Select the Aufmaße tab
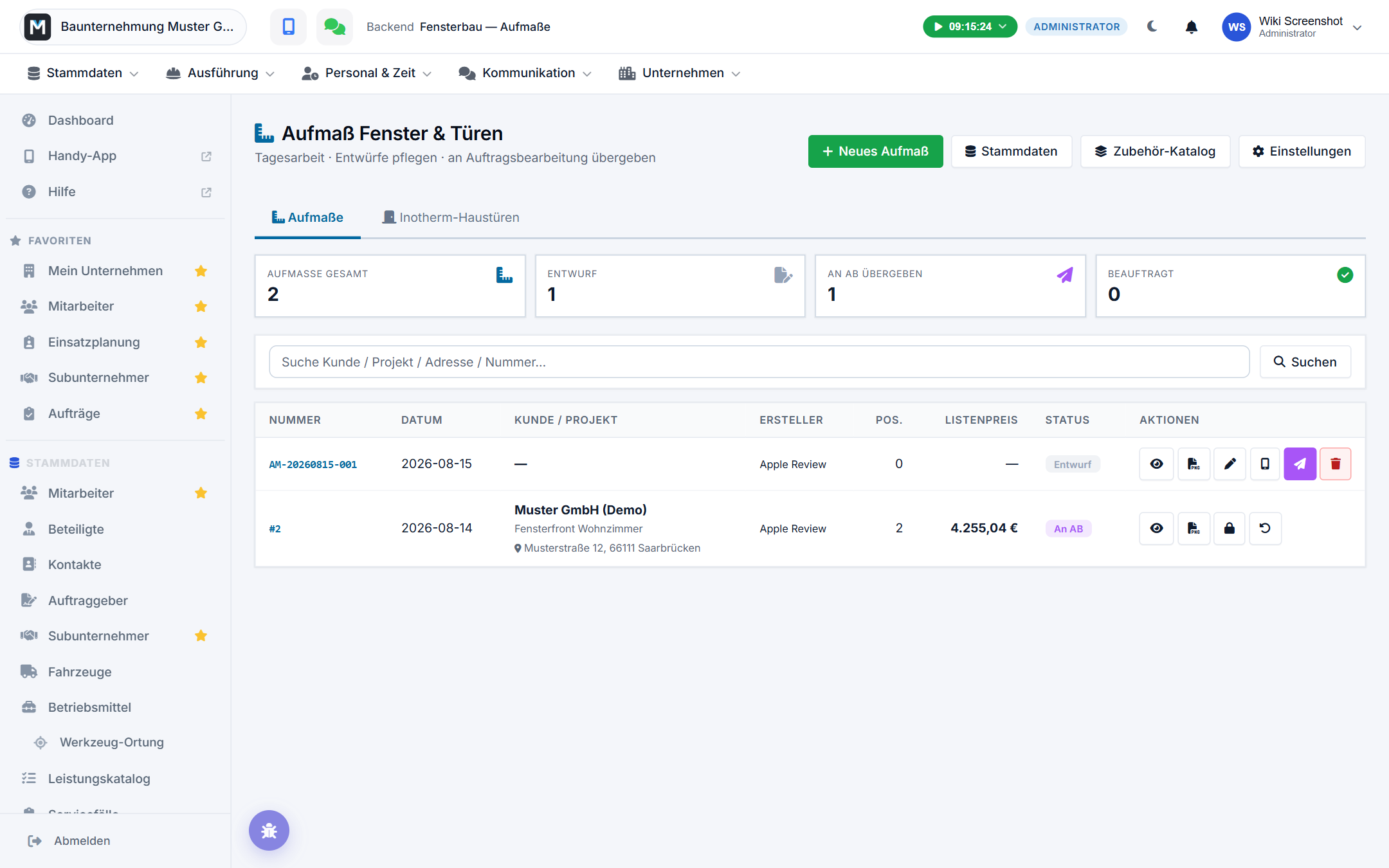Screen dimensions: 1389x868 coord(307,218)
